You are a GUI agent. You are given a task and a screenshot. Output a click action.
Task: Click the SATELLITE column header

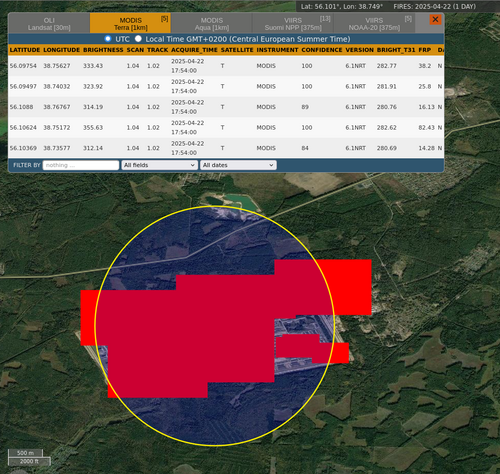pos(237,50)
